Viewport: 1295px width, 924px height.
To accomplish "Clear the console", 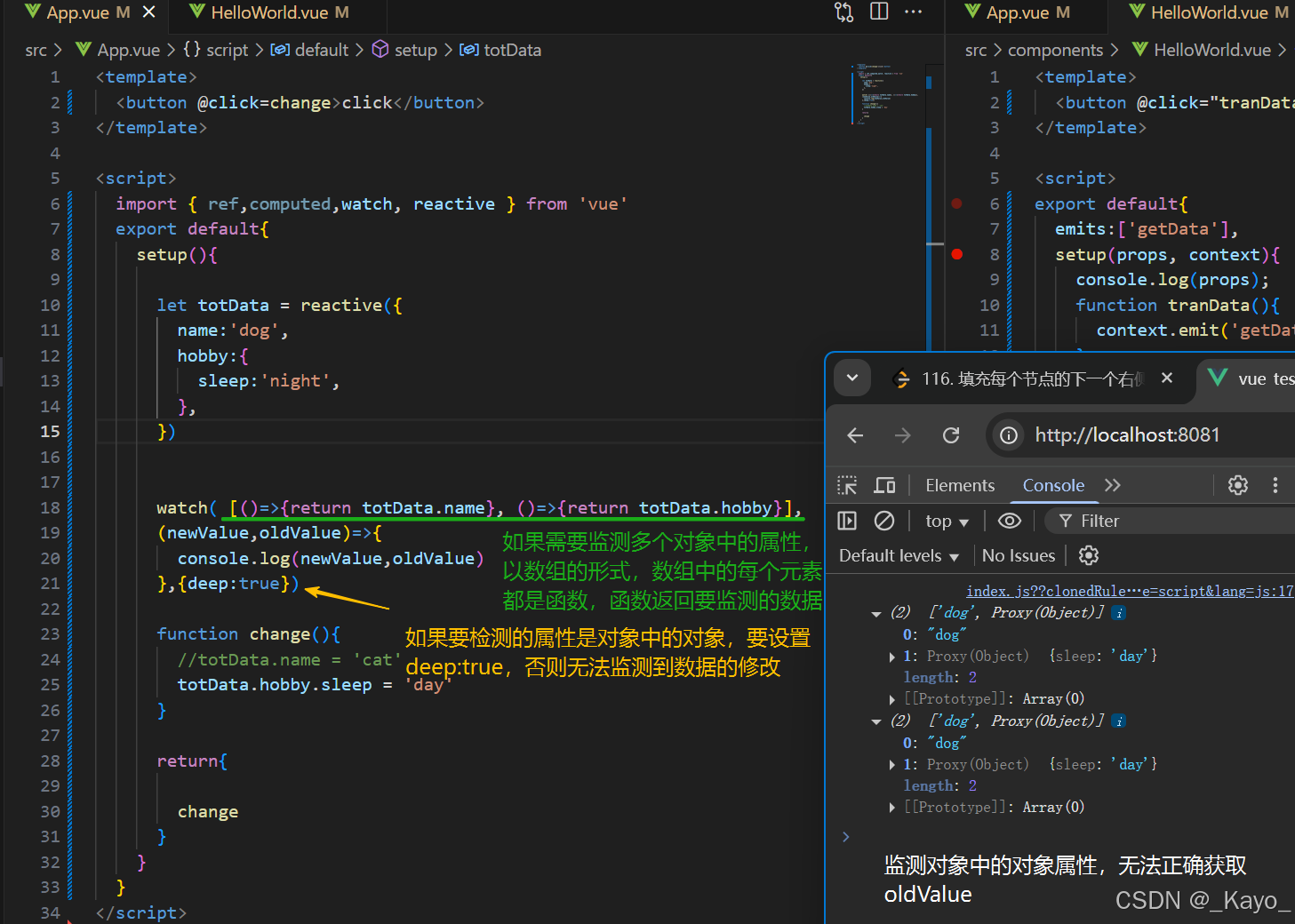I will click(884, 521).
